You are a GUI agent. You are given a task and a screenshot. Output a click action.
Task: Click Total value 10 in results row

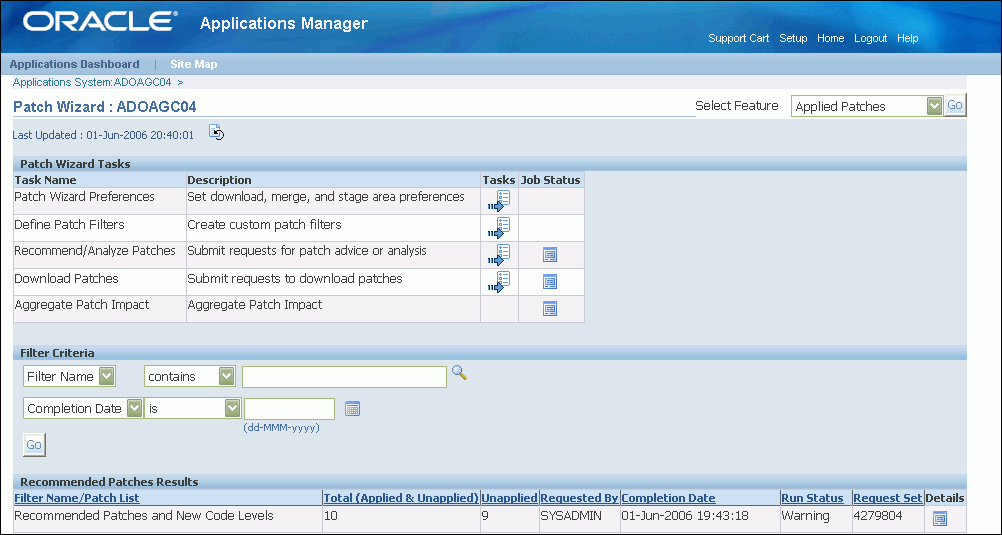point(330,515)
